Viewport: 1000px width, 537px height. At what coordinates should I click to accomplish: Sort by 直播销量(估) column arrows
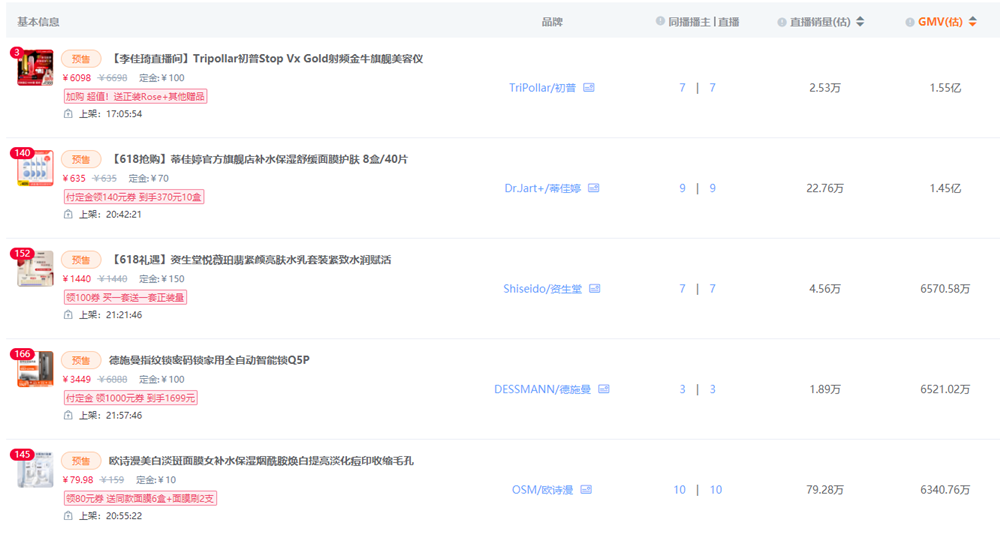860,22
